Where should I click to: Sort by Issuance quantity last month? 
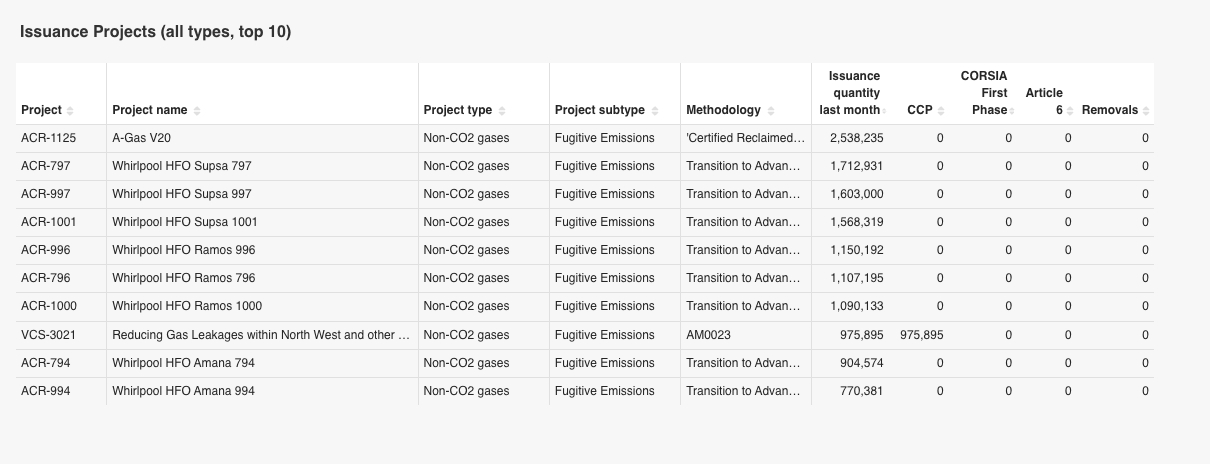click(x=886, y=110)
